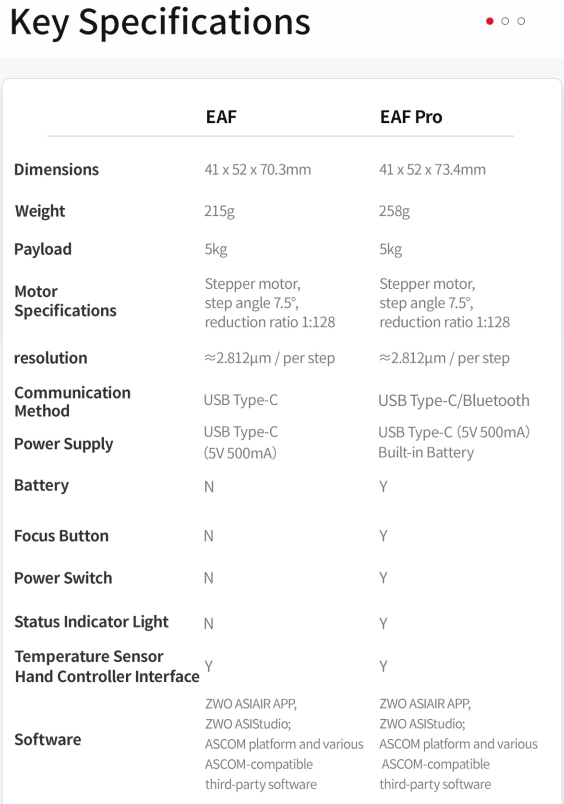564x804 pixels.
Task: Switch to the second carousel dot
Action: (x=505, y=21)
